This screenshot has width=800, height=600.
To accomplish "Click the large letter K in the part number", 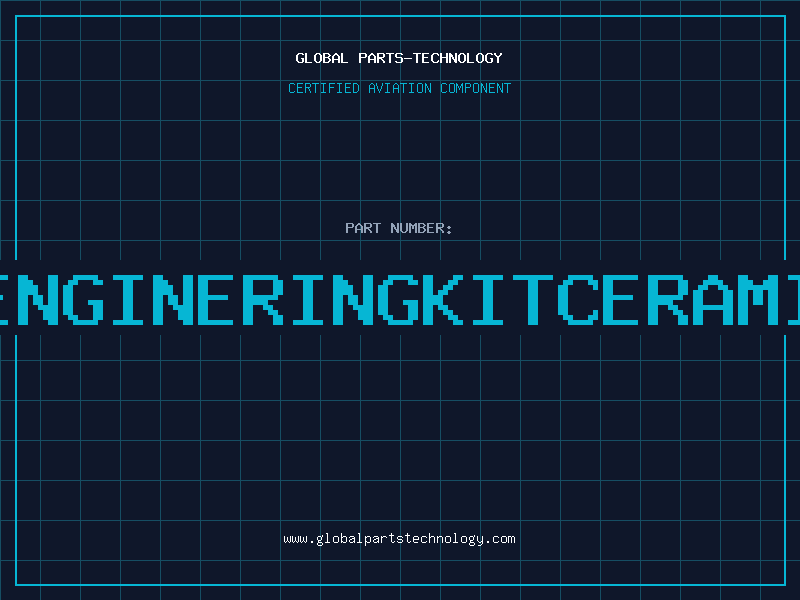I will pos(443,299).
